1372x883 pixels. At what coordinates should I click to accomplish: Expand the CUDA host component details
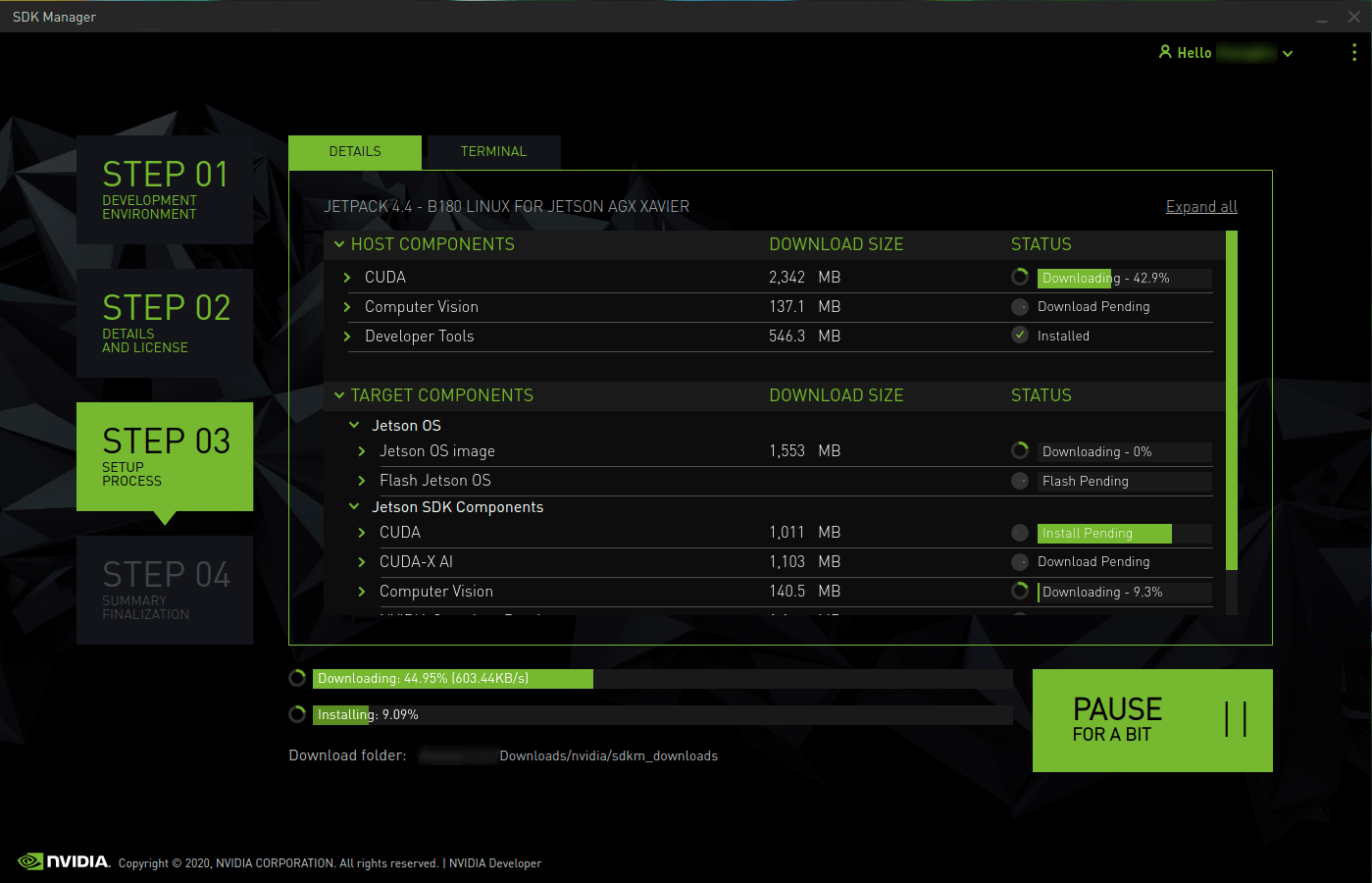tap(346, 278)
